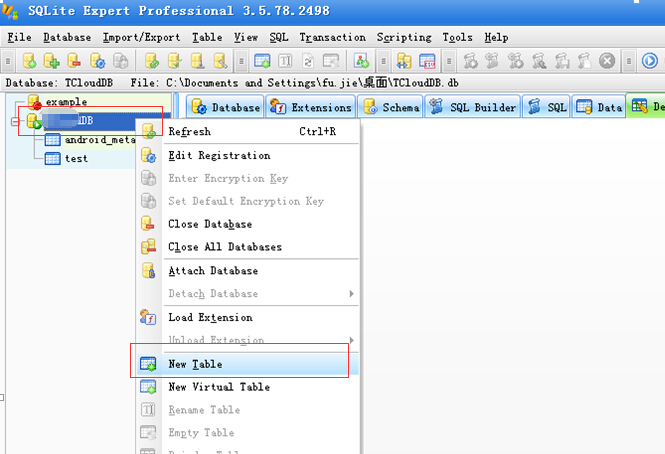Open the SQL menu in menu bar
Screen dimensions: 665x454
279,37
